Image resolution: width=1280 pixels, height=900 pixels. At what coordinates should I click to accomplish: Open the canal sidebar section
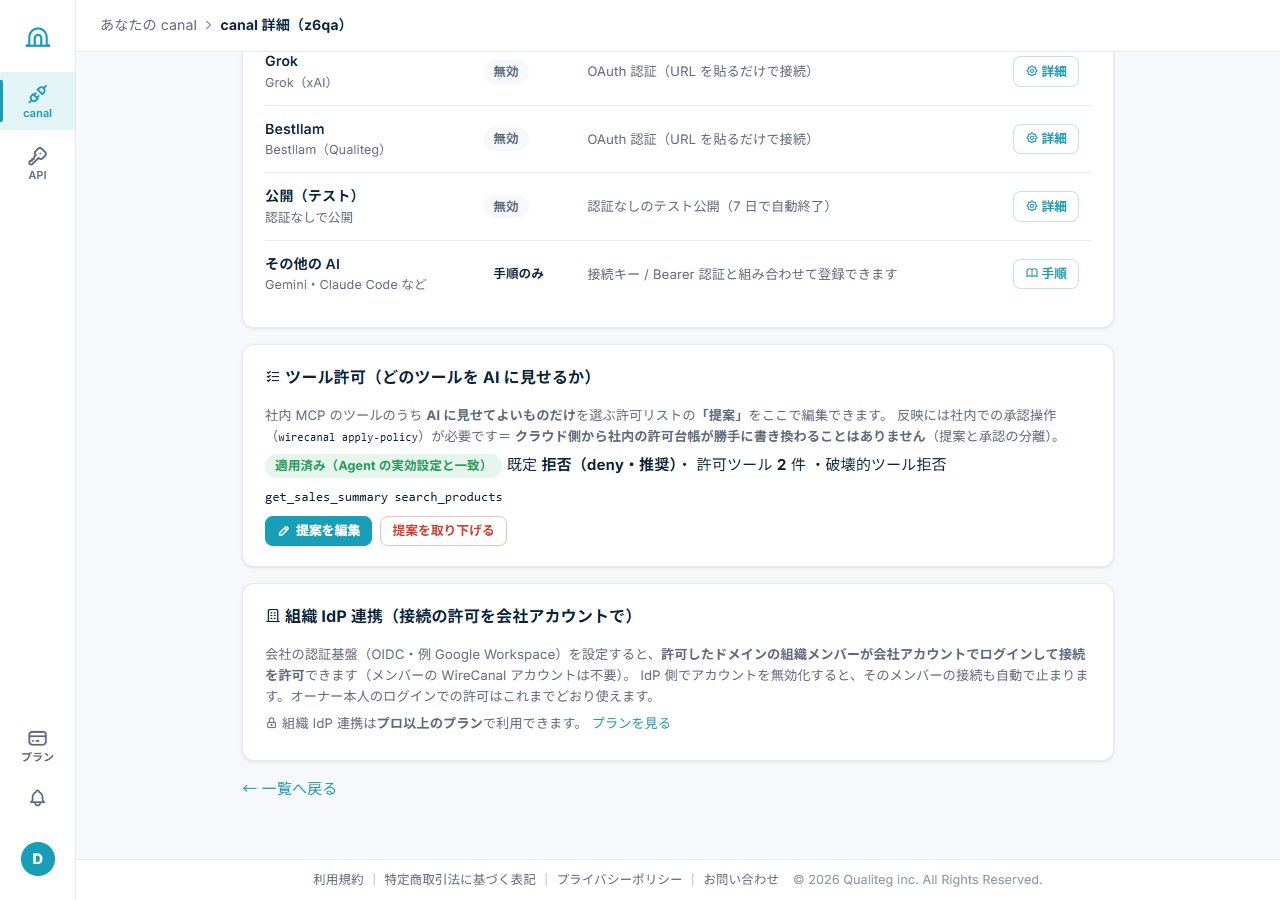(x=38, y=101)
